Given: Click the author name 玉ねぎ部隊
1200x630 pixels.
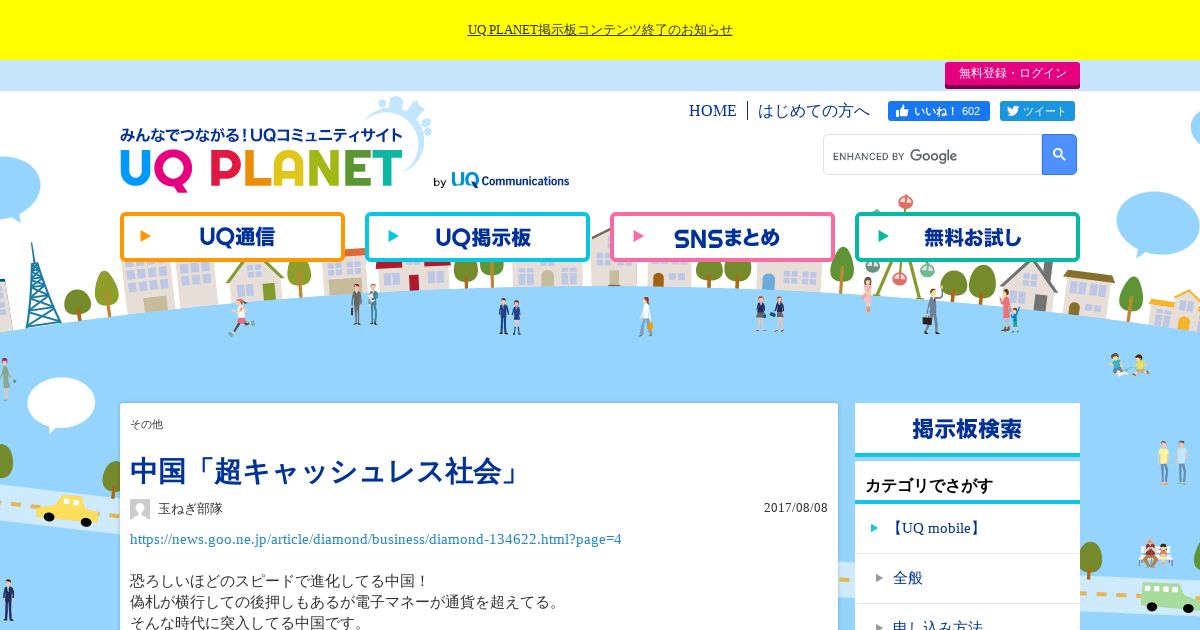Looking at the screenshot, I should [190, 509].
